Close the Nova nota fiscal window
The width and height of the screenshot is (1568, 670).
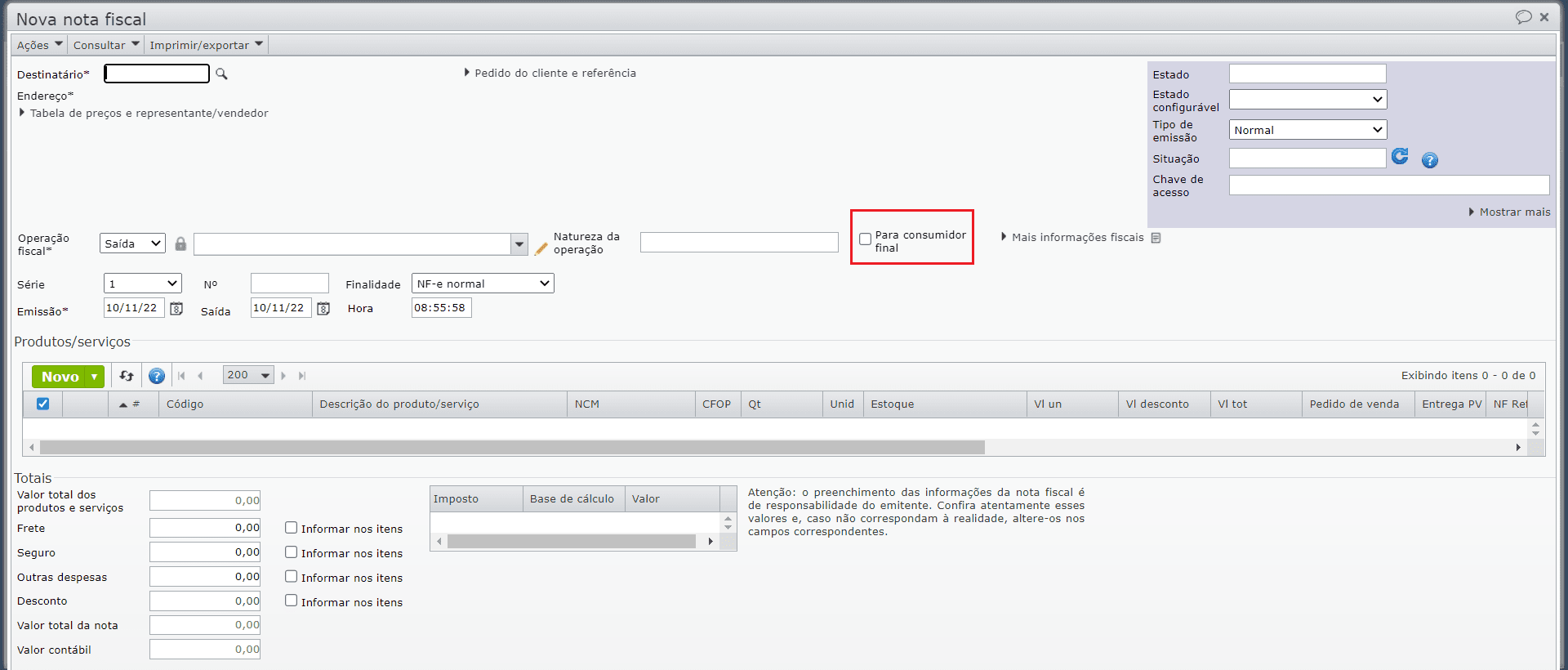coord(1544,17)
